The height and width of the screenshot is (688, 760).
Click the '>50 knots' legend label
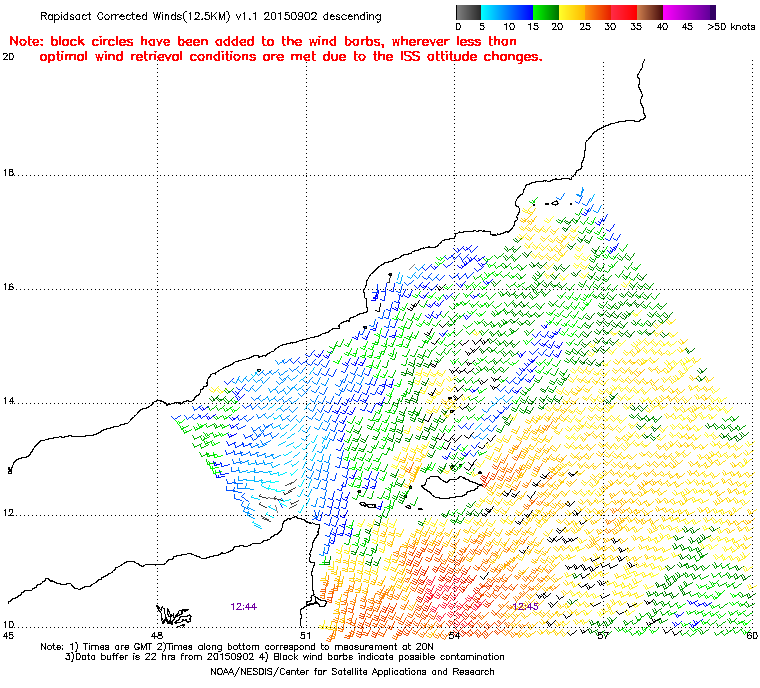click(731, 27)
